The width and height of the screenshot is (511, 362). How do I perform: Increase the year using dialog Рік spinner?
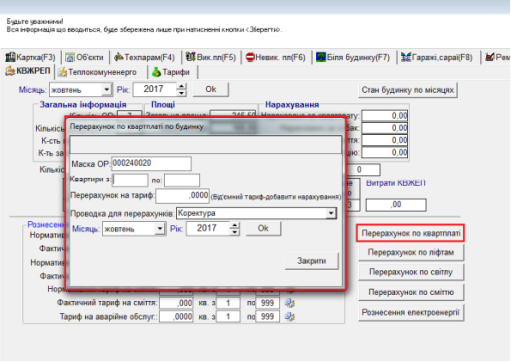[235, 225]
